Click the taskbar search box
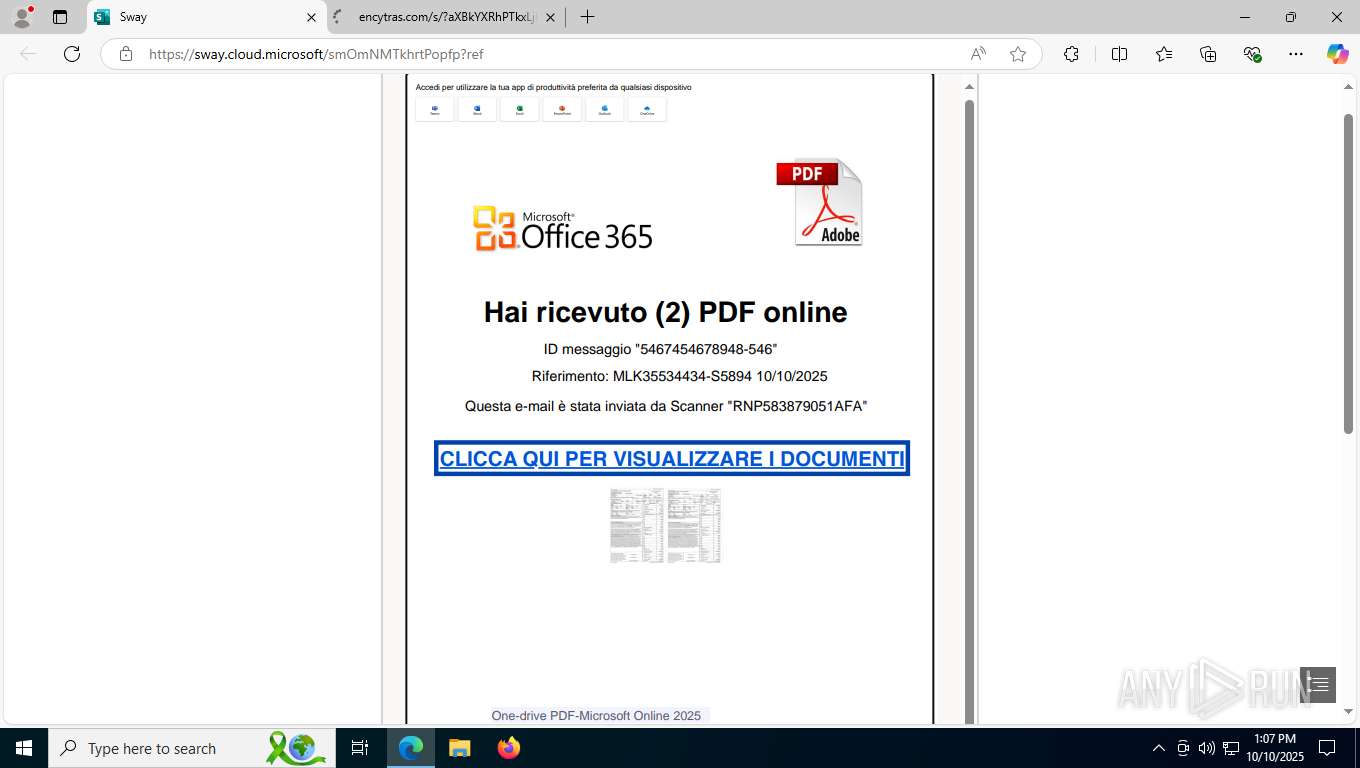The width and height of the screenshot is (1360, 768). [x=192, y=748]
